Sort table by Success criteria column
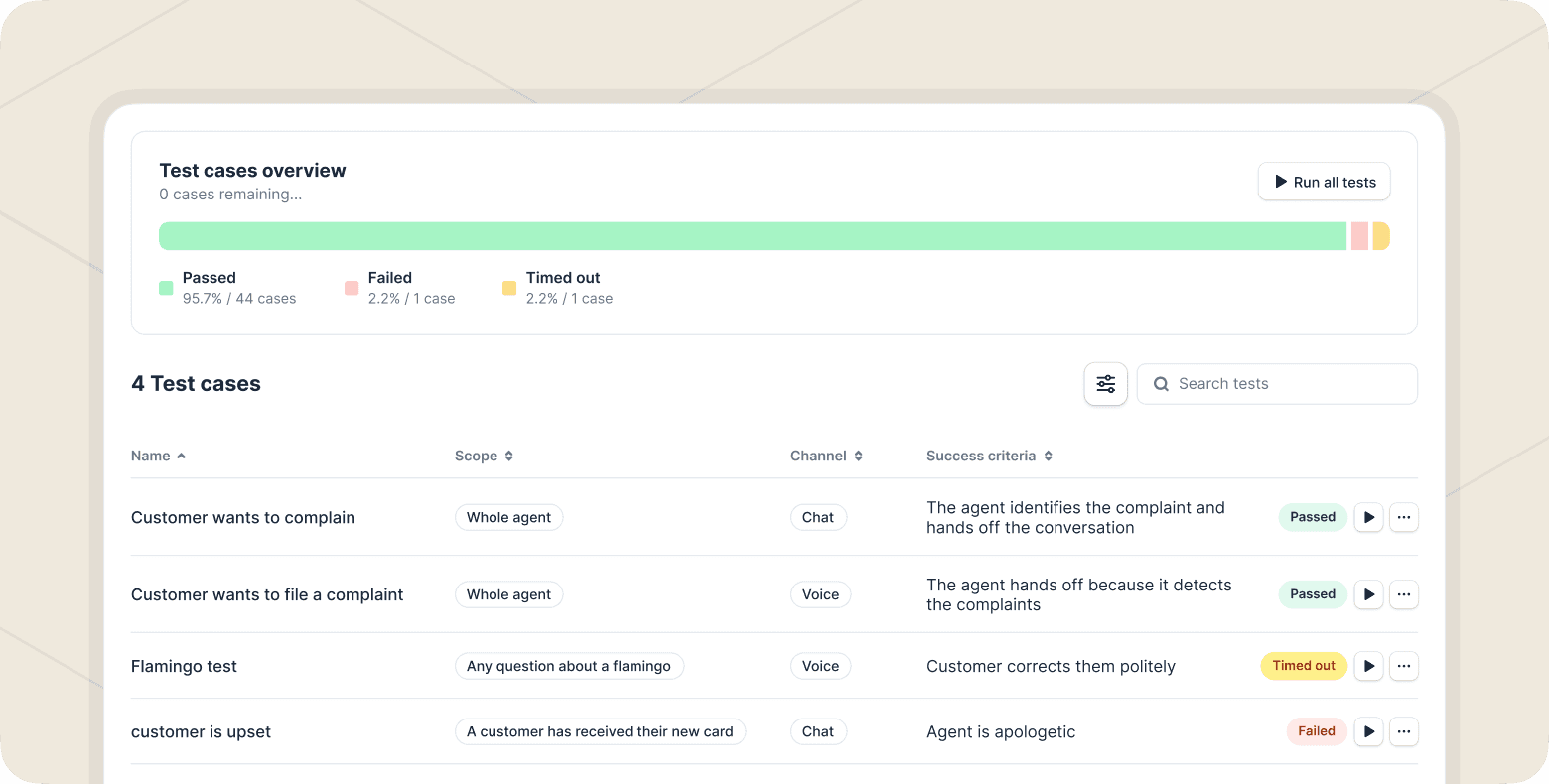Screen dimensions: 1549x784 point(989,456)
